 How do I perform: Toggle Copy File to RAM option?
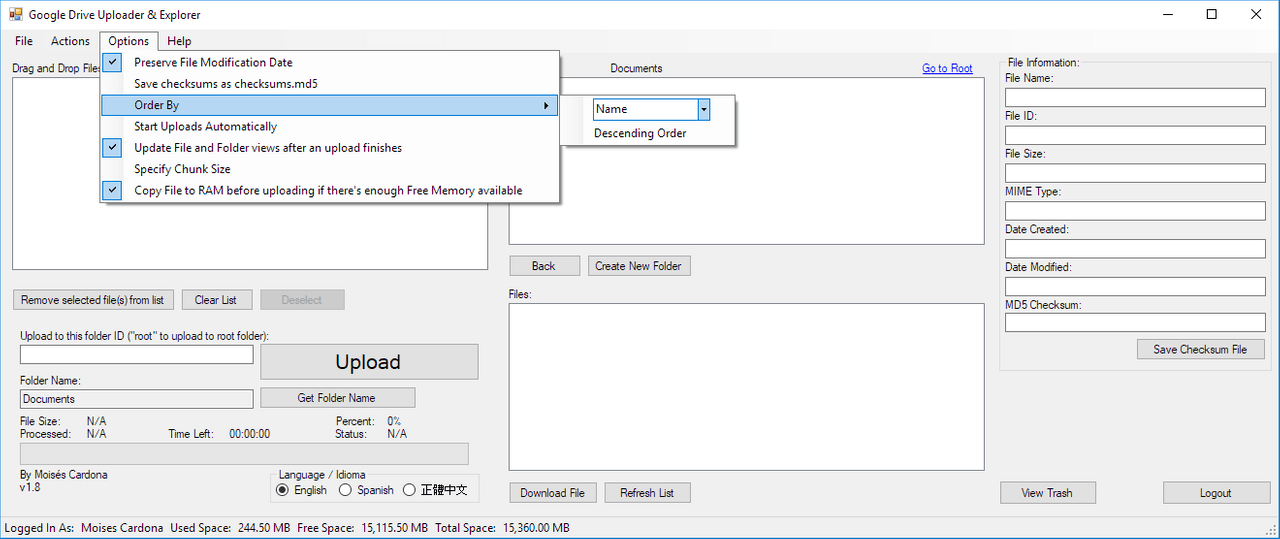[x=327, y=190]
